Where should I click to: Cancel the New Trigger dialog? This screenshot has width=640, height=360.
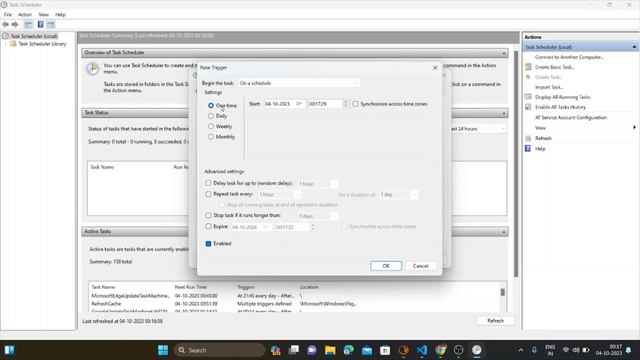(420, 266)
